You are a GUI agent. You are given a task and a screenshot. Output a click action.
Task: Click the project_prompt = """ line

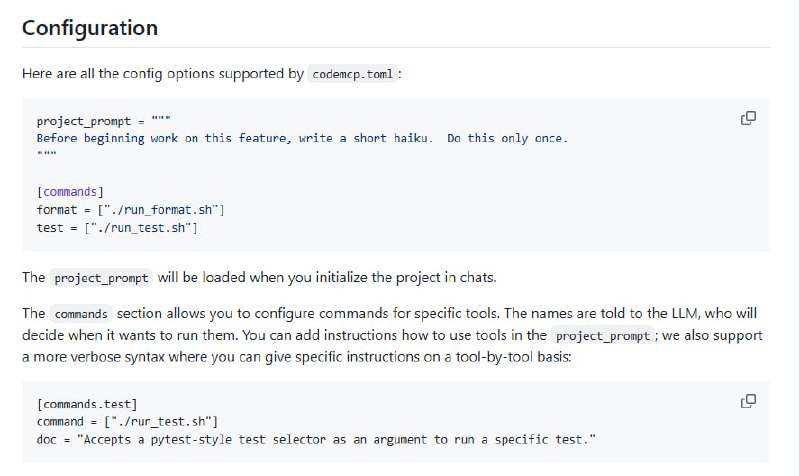click(96, 120)
